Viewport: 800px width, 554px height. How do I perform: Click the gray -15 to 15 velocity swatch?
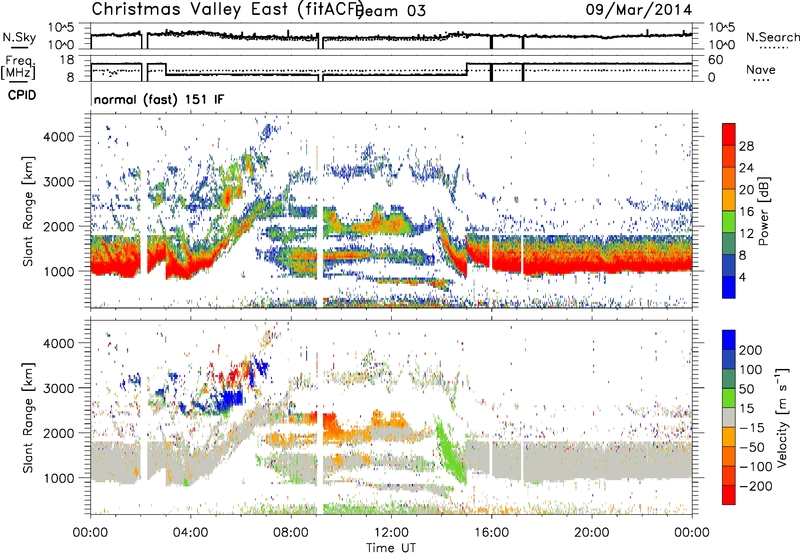coord(728,418)
